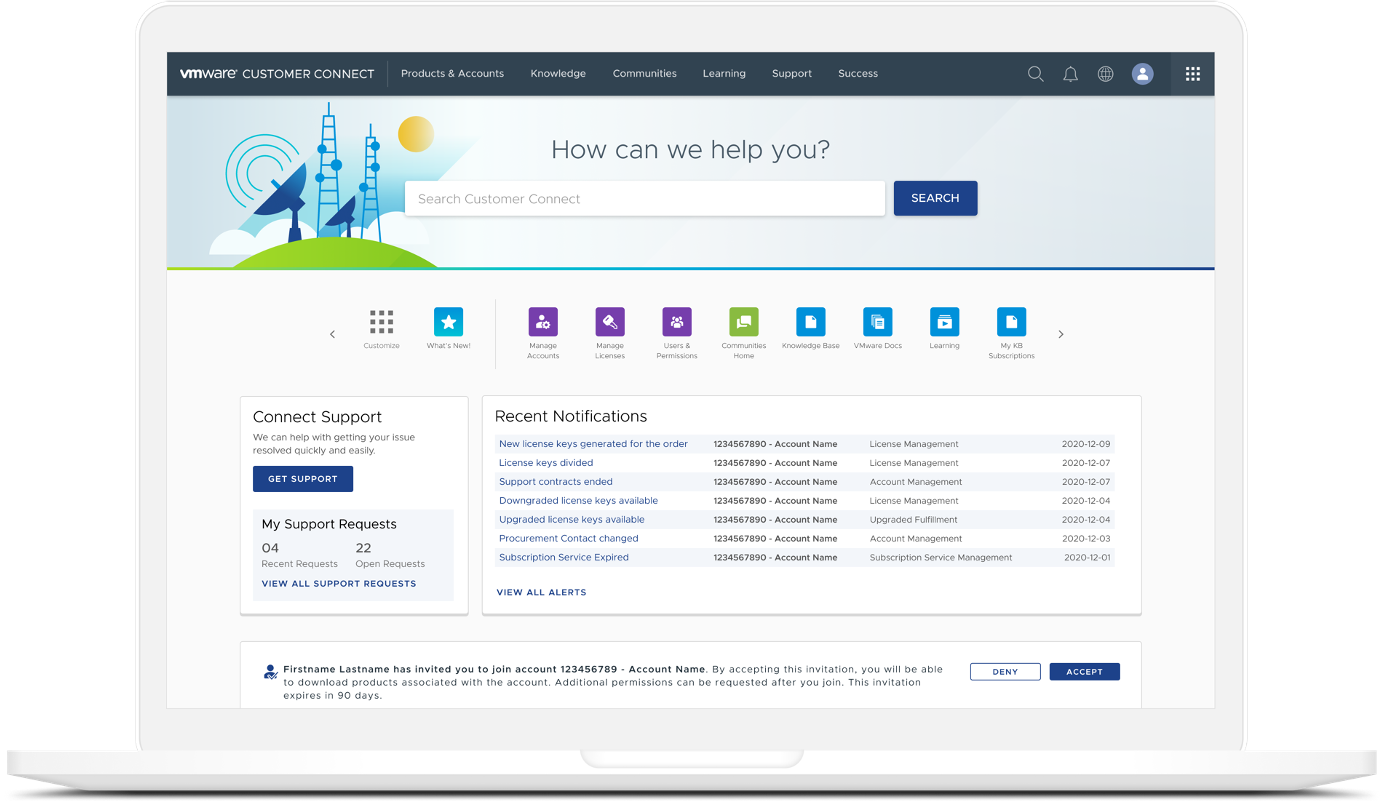Click the GET SUPPORT button
Image resolution: width=1383 pixels, height=802 pixels.
(x=302, y=478)
